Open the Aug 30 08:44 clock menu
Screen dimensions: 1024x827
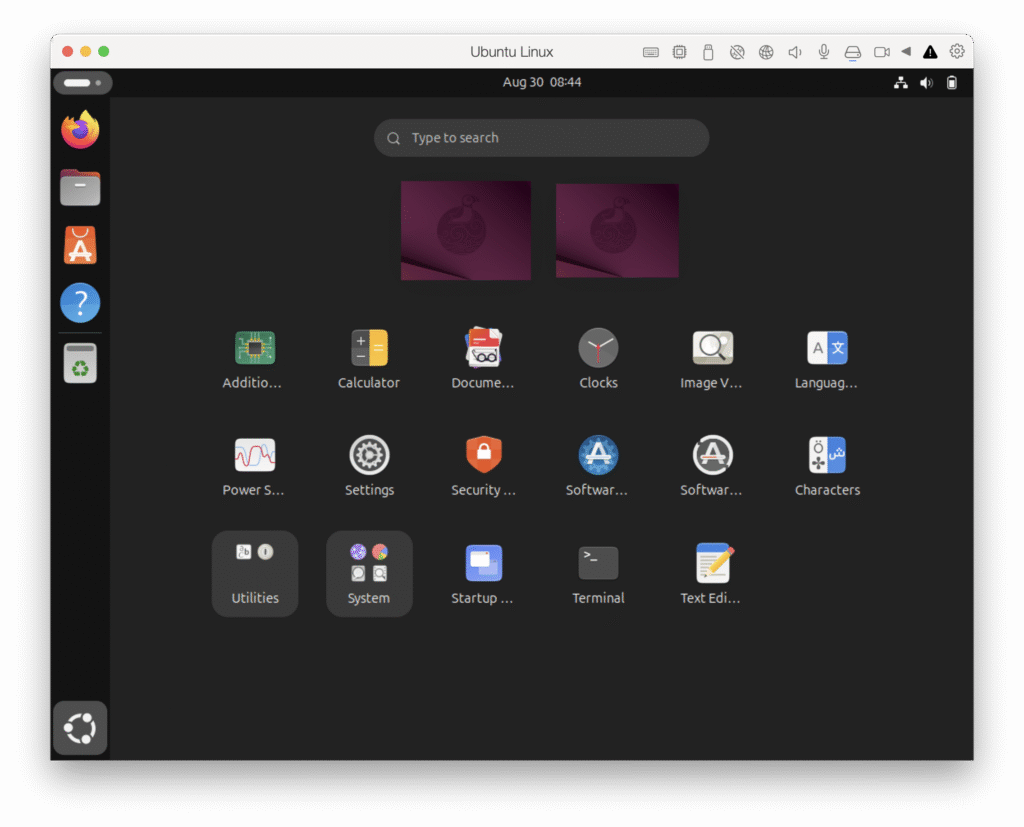coord(542,82)
